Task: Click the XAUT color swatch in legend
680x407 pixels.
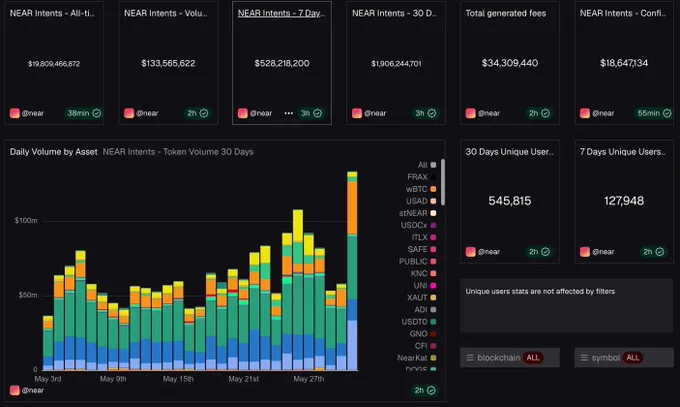Action: tap(433, 298)
